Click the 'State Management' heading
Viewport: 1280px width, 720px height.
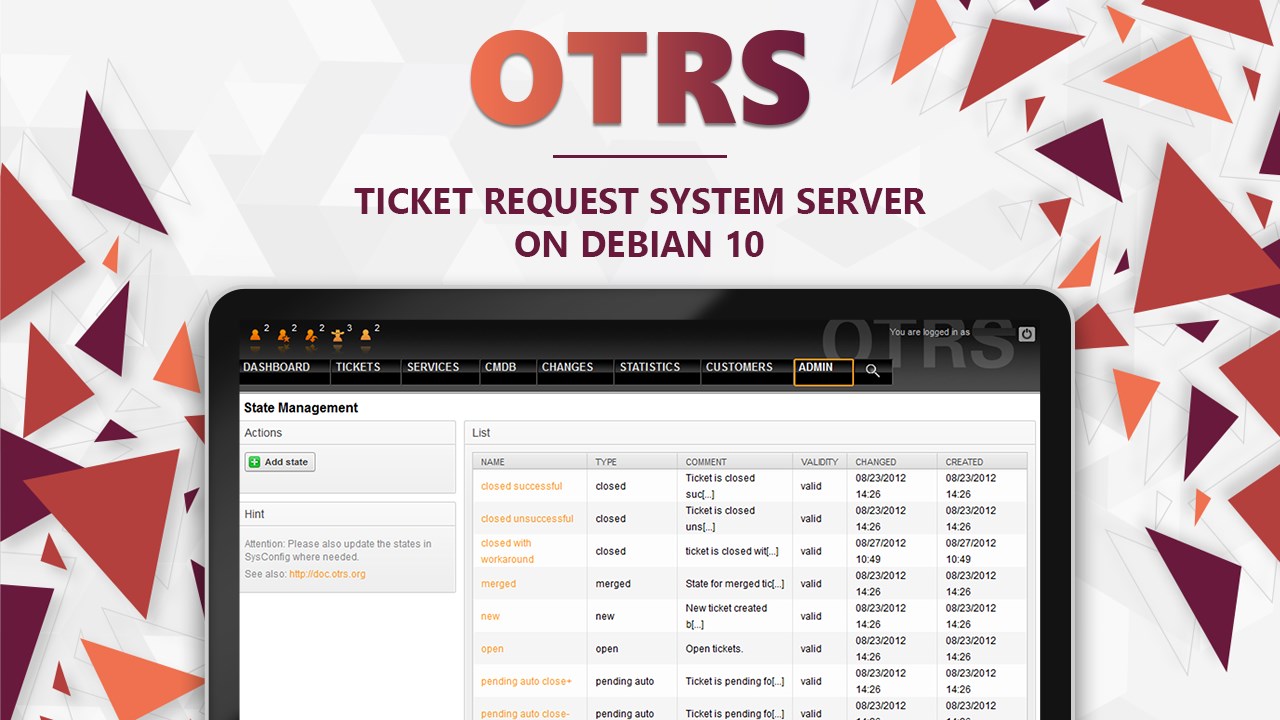click(x=301, y=408)
